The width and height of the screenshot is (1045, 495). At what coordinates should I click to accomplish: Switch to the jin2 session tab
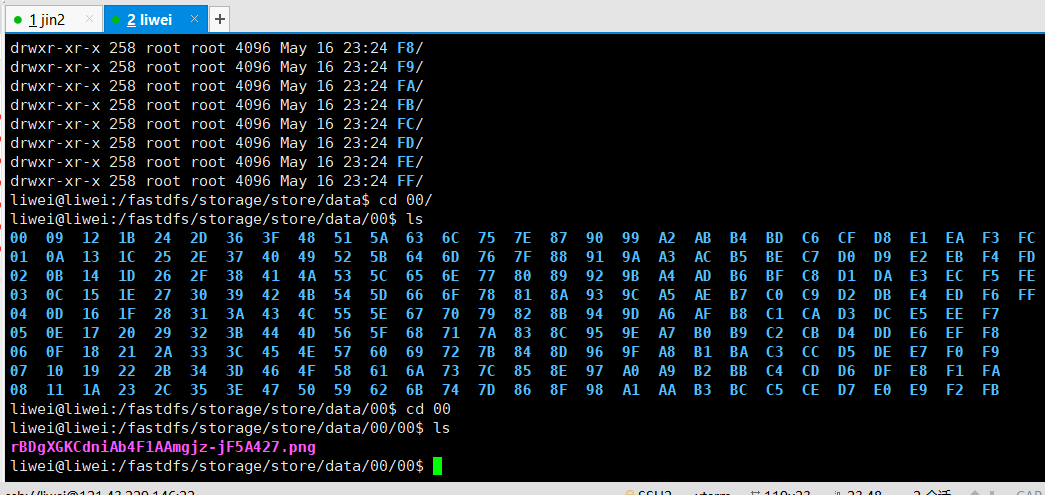coord(47,19)
